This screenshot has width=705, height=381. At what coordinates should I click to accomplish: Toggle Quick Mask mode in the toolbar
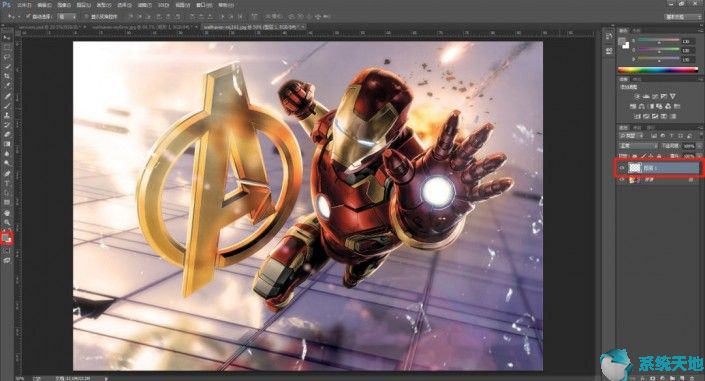[x=7, y=251]
